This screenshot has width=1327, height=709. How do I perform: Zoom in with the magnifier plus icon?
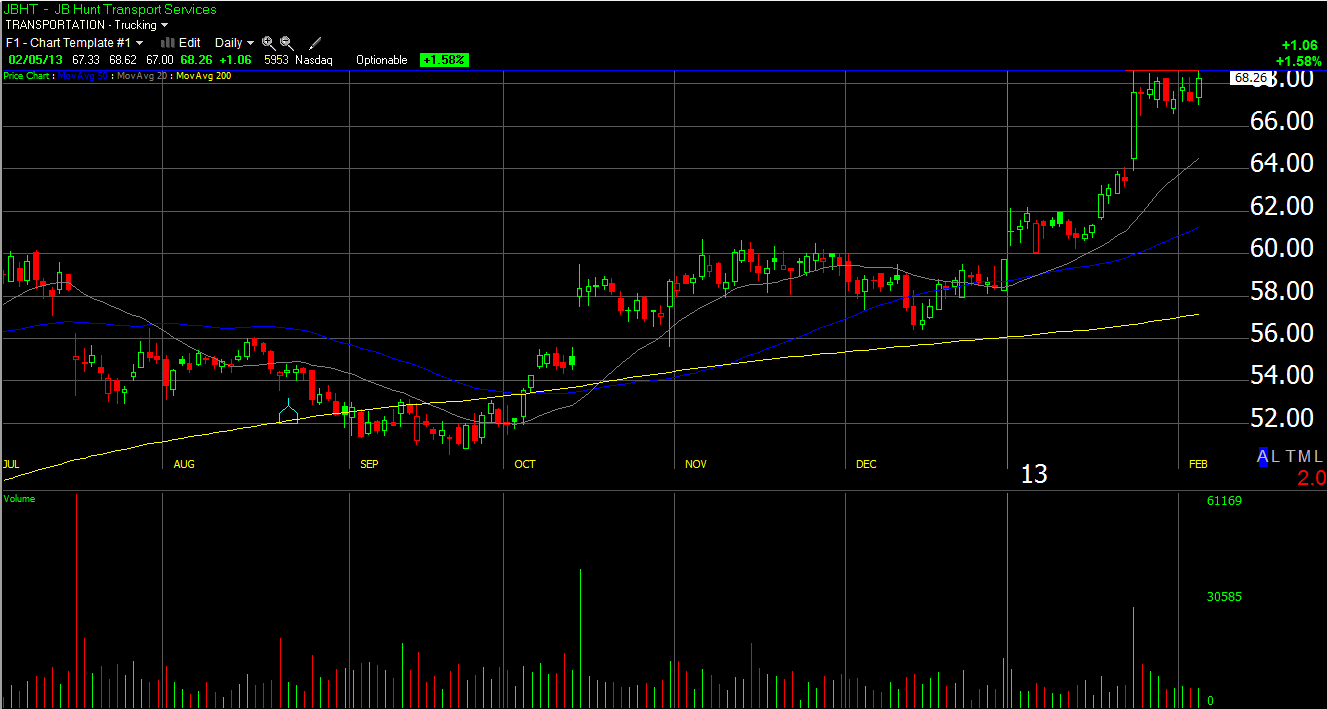pos(268,43)
